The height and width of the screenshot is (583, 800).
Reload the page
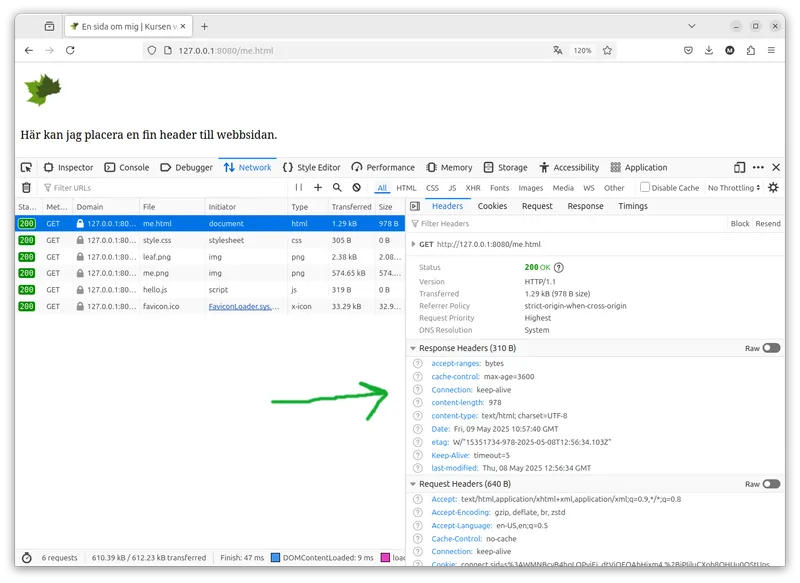(x=70, y=50)
